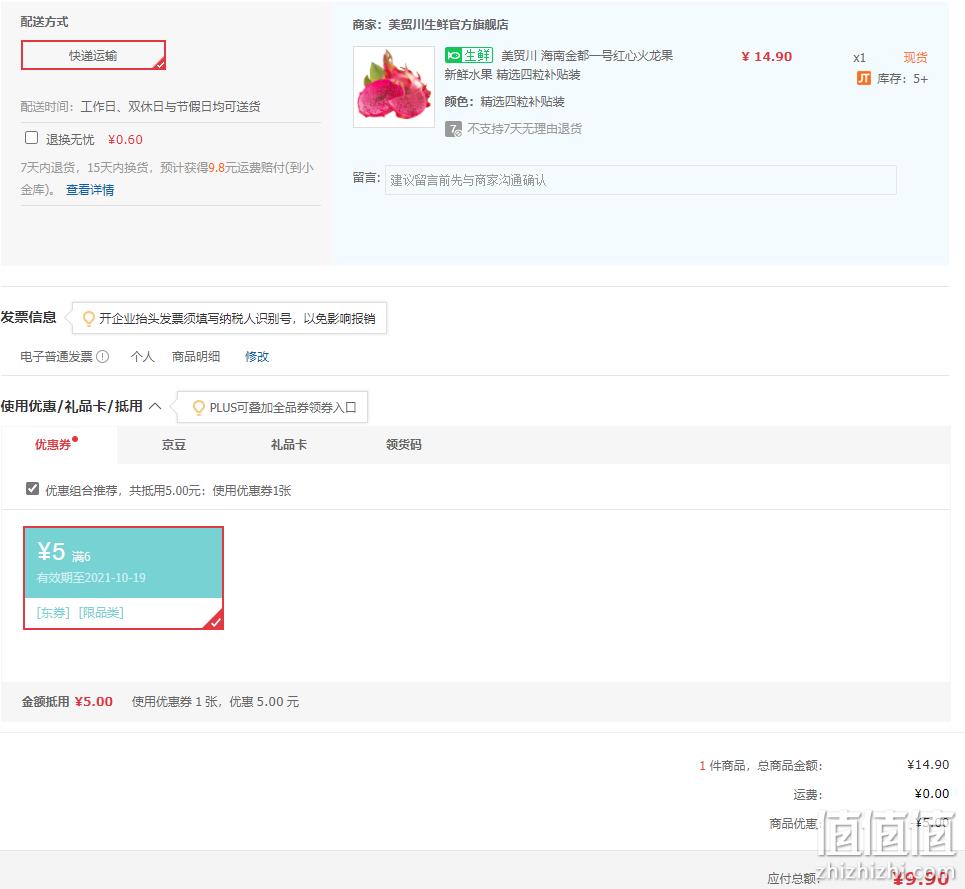This screenshot has width=965, height=889.
Task: Click the 留言 message input field
Action: [640, 180]
